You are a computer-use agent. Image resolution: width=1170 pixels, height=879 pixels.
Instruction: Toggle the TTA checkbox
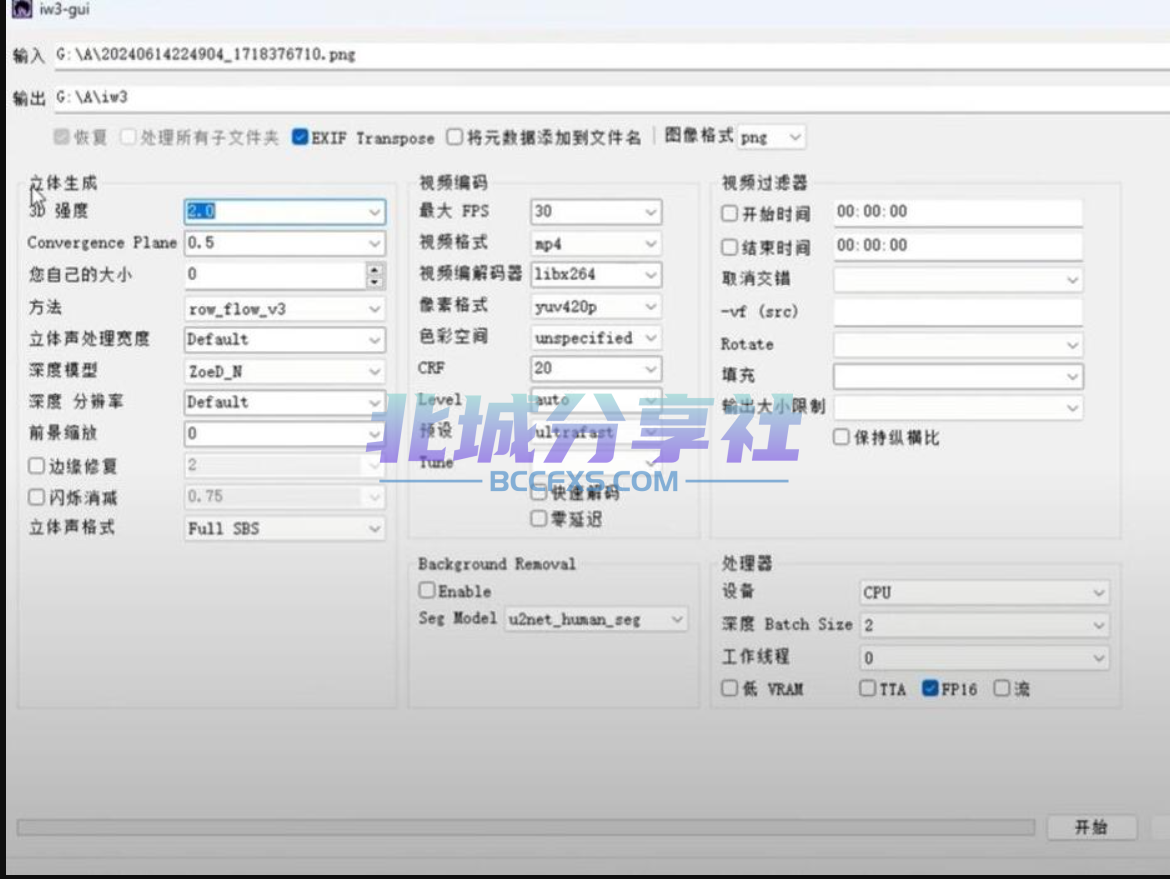pyautogui.click(x=867, y=689)
